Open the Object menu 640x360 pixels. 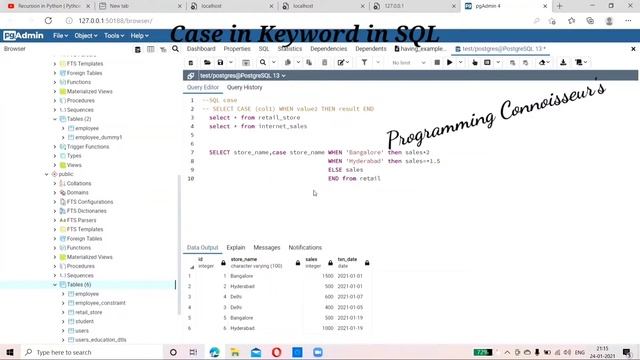tap(86, 36)
